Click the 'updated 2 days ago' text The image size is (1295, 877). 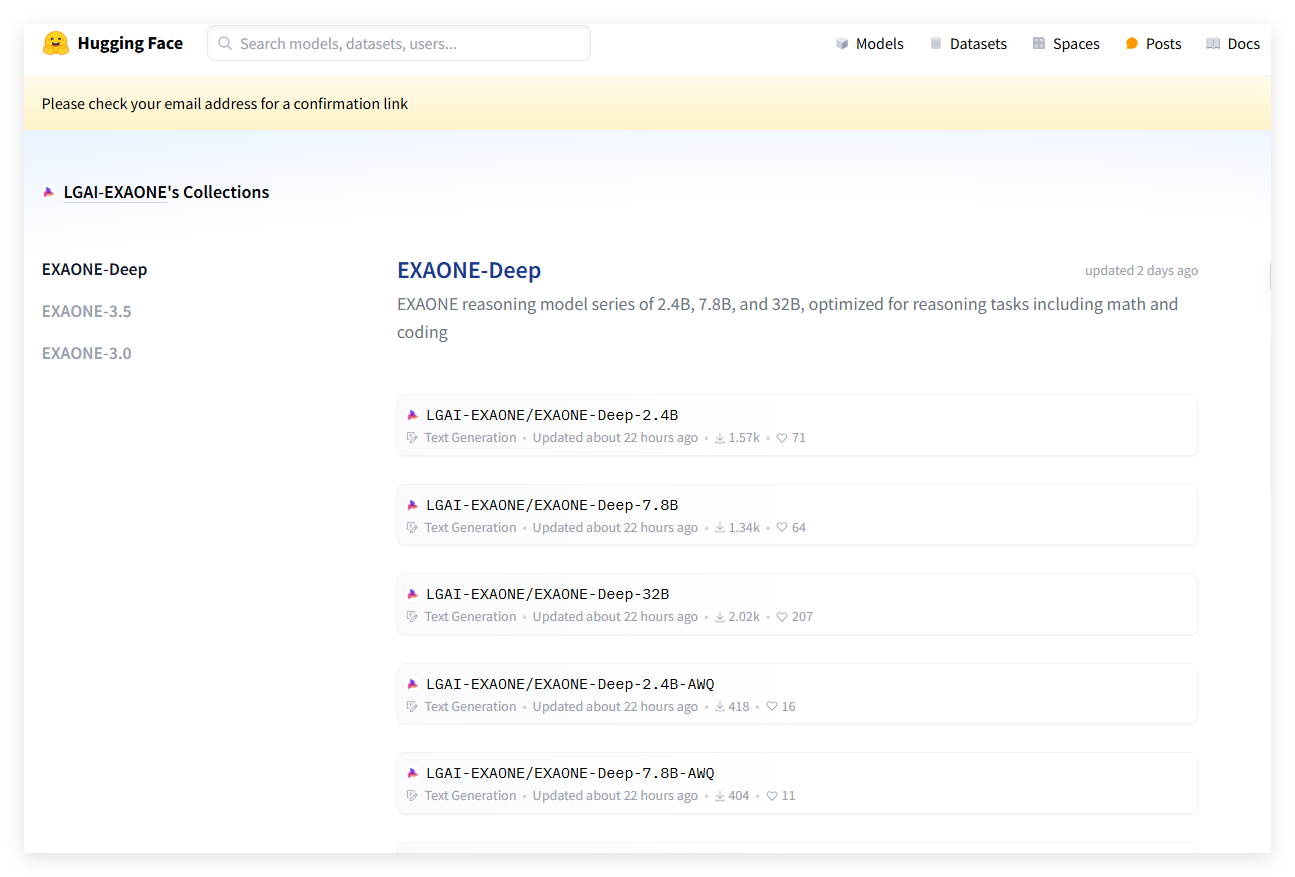coord(1141,271)
